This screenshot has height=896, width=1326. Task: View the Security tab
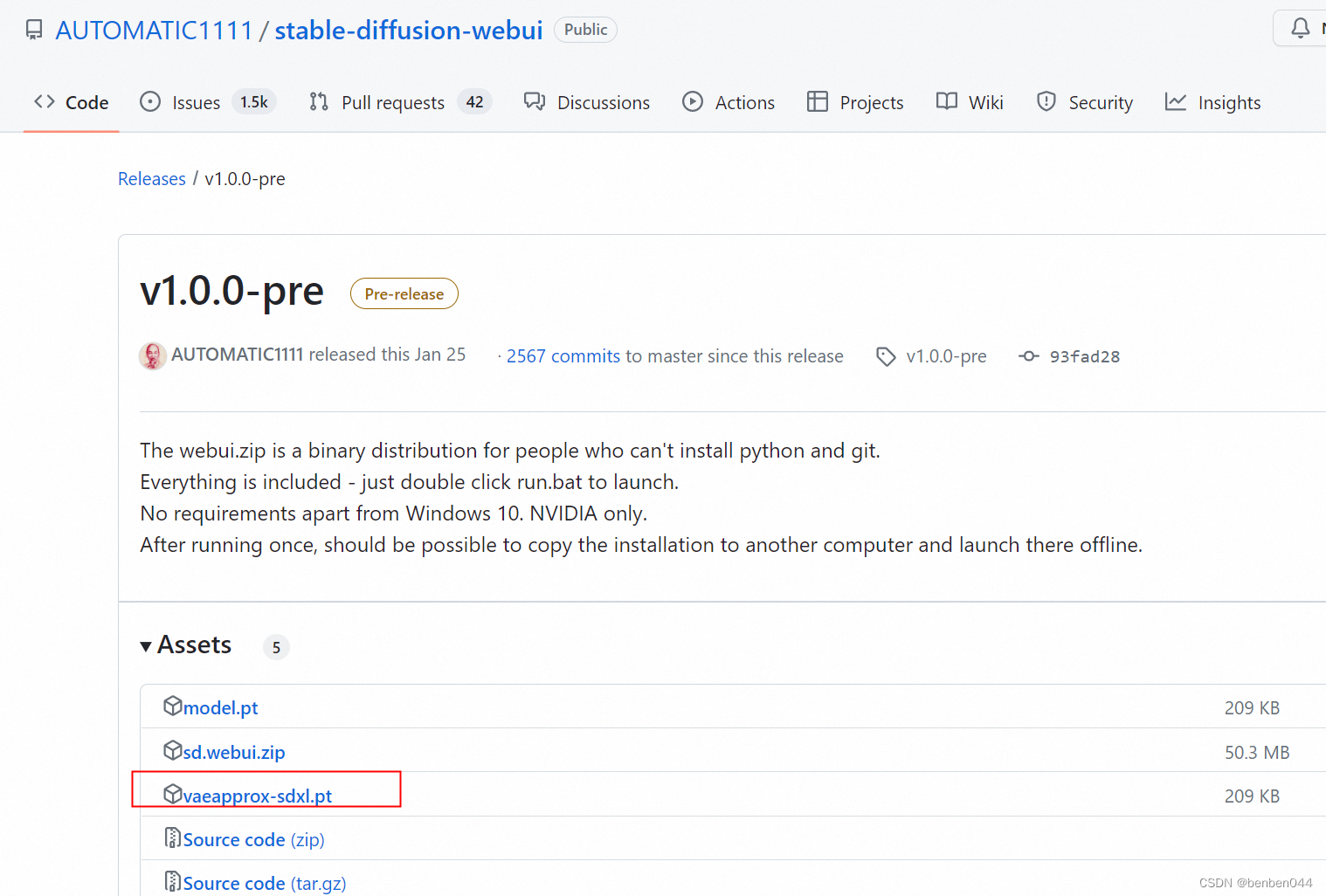coord(1085,103)
